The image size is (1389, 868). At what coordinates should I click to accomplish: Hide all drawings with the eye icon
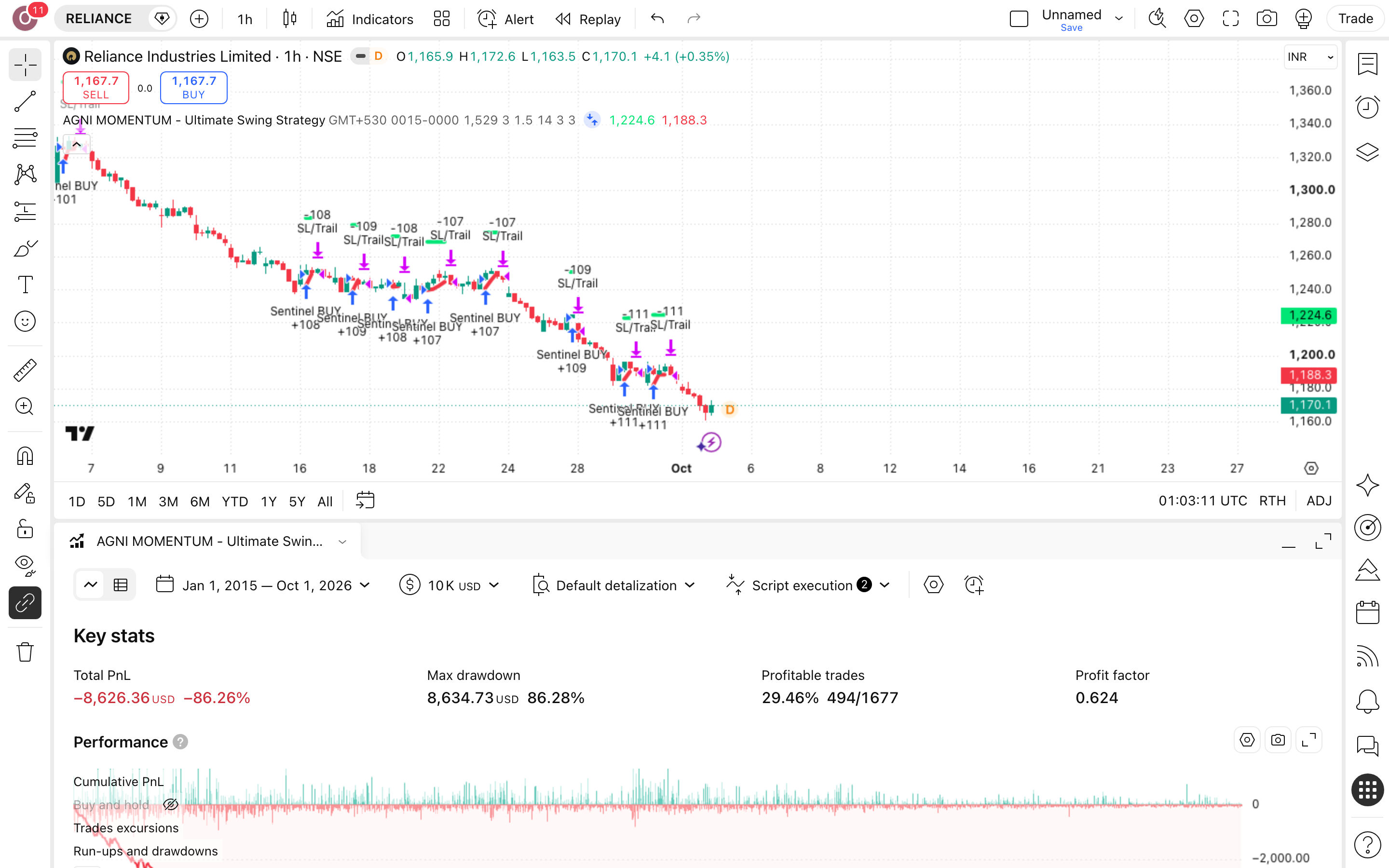pos(25,566)
